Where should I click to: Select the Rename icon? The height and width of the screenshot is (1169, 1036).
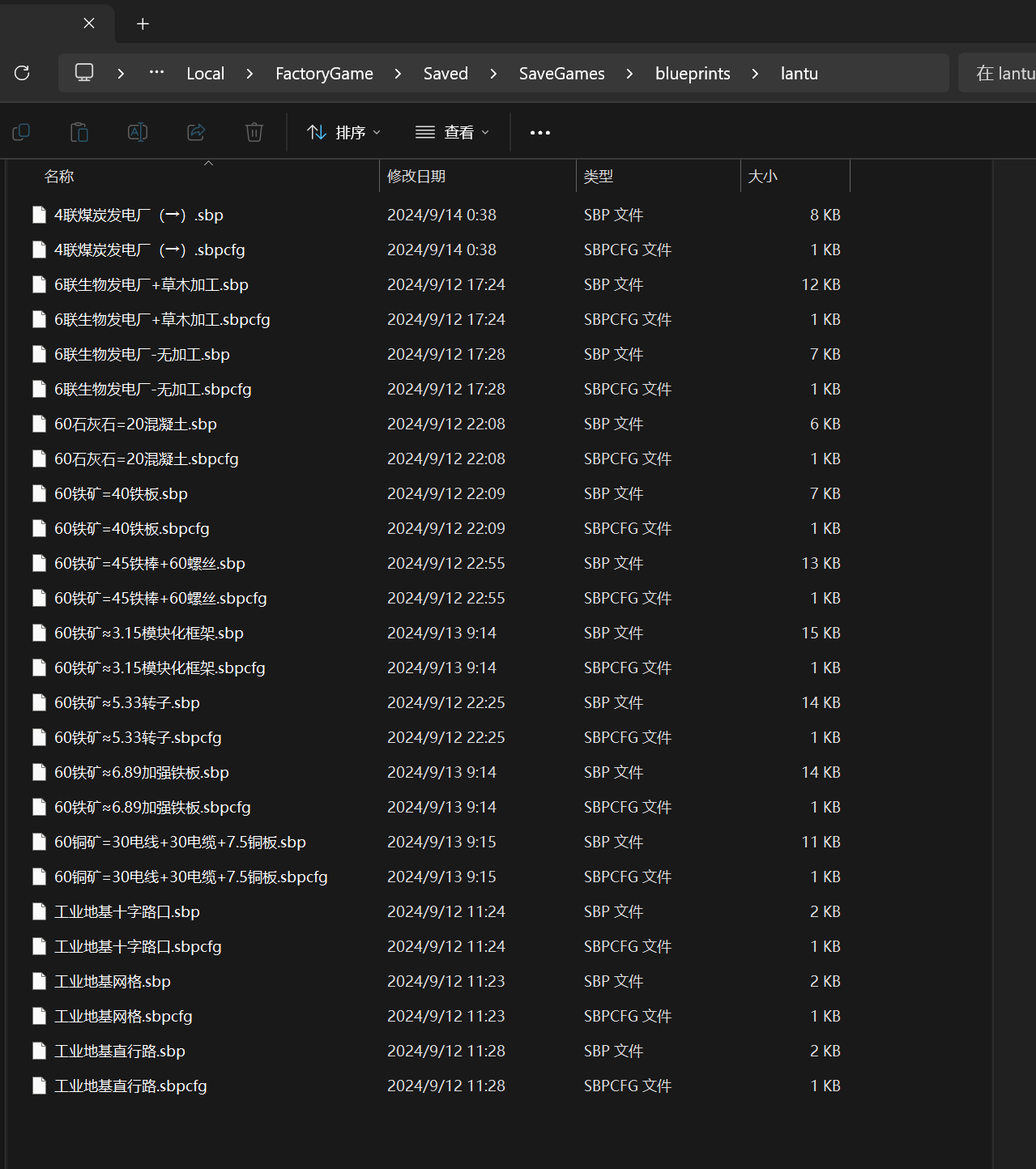point(138,132)
